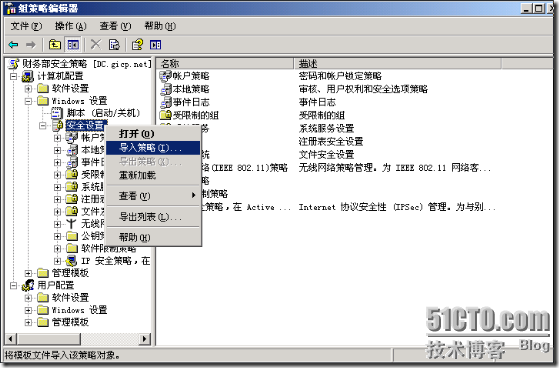Click the 软件设置 folder icon under 用户配置

(x=43, y=297)
